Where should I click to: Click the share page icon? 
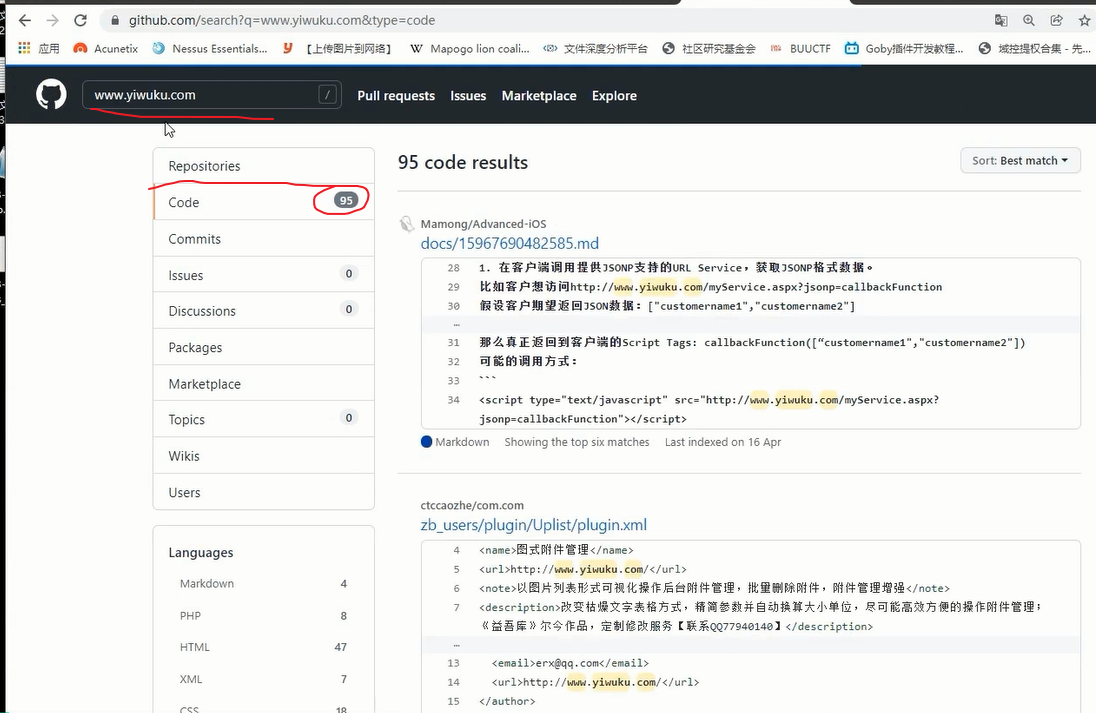point(1057,20)
